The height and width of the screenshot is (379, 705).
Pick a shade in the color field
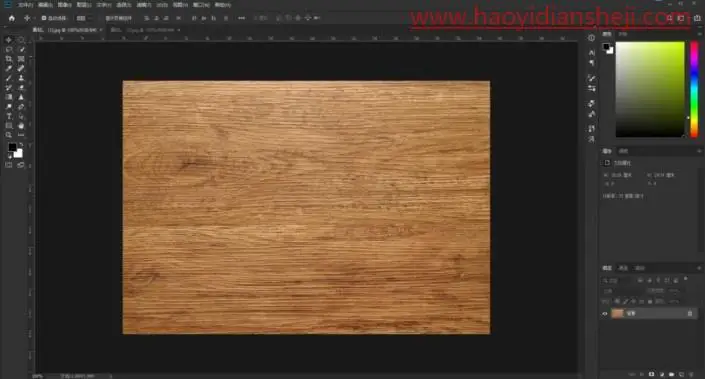point(650,89)
